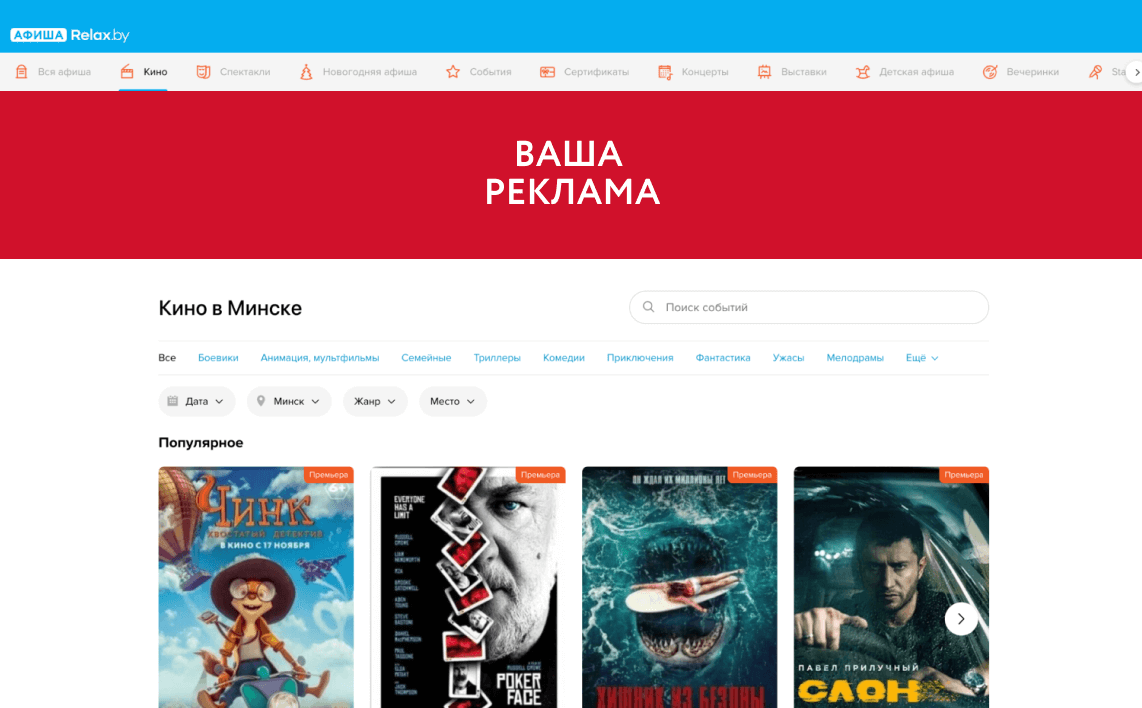Click the Детская афиша rocking horse icon
Viewport: 1142px width, 708px height.
coord(862,72)
